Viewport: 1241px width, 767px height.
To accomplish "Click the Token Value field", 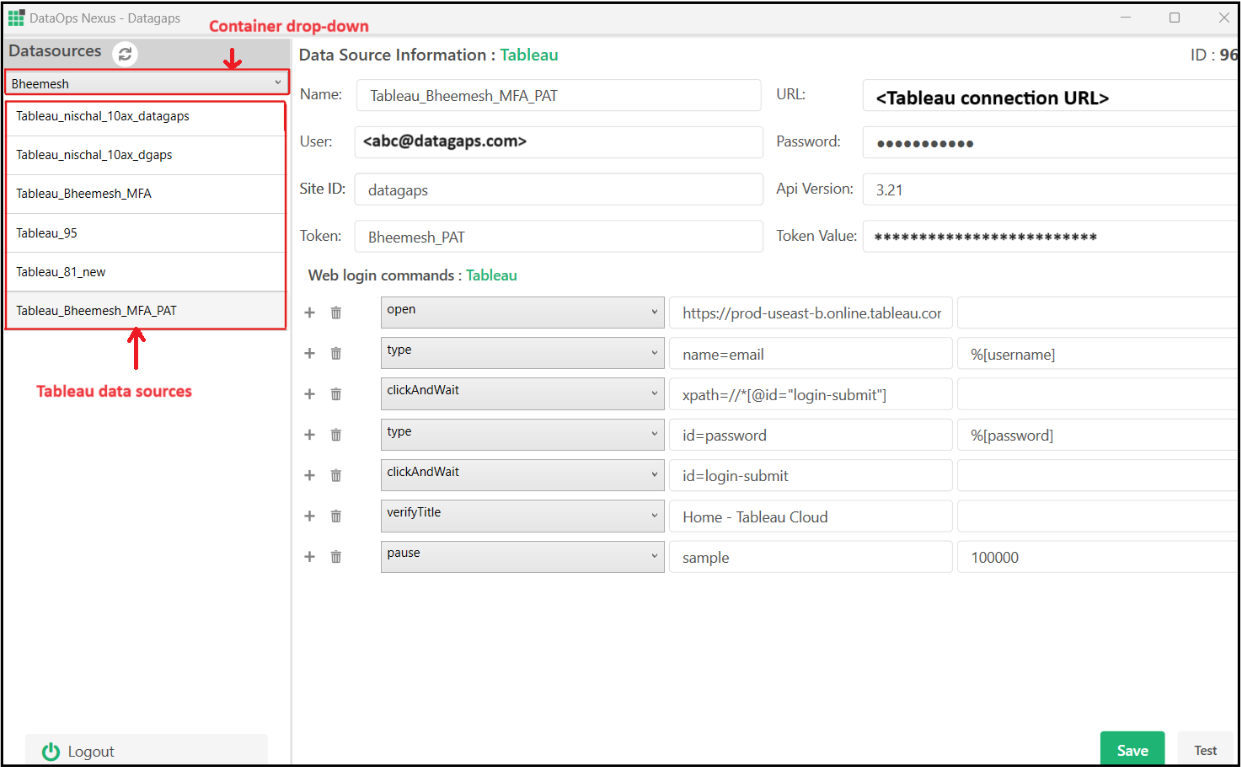I will click(x=1050, y=237).
